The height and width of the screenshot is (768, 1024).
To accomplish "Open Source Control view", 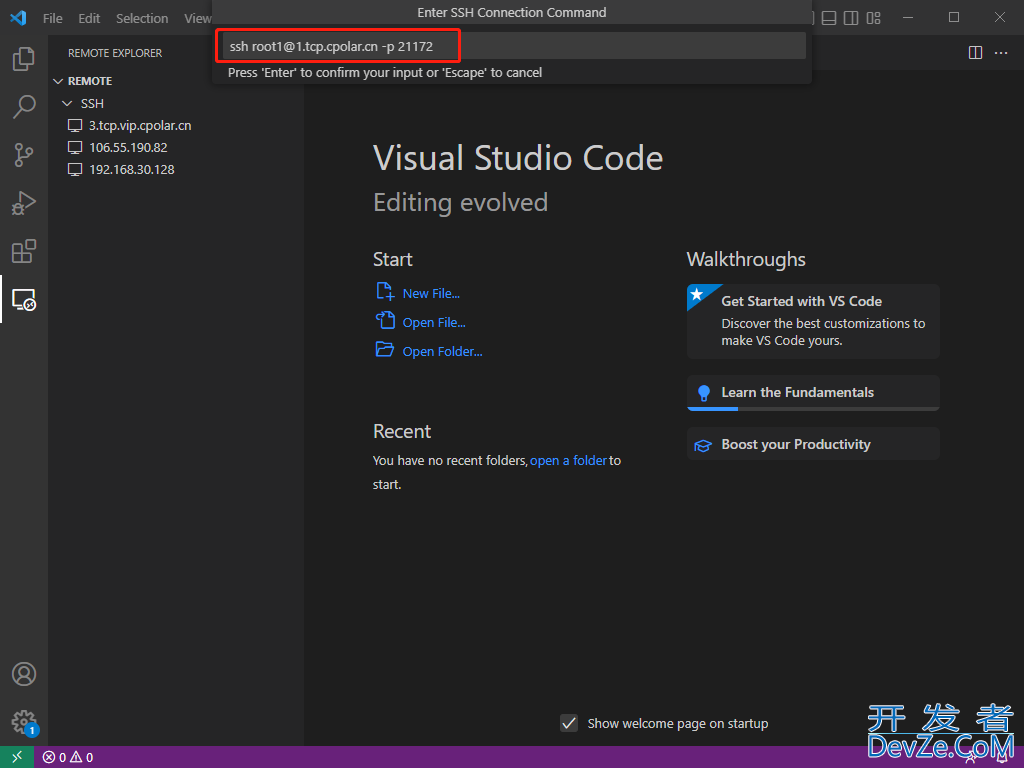I will [x=24, y=155].
